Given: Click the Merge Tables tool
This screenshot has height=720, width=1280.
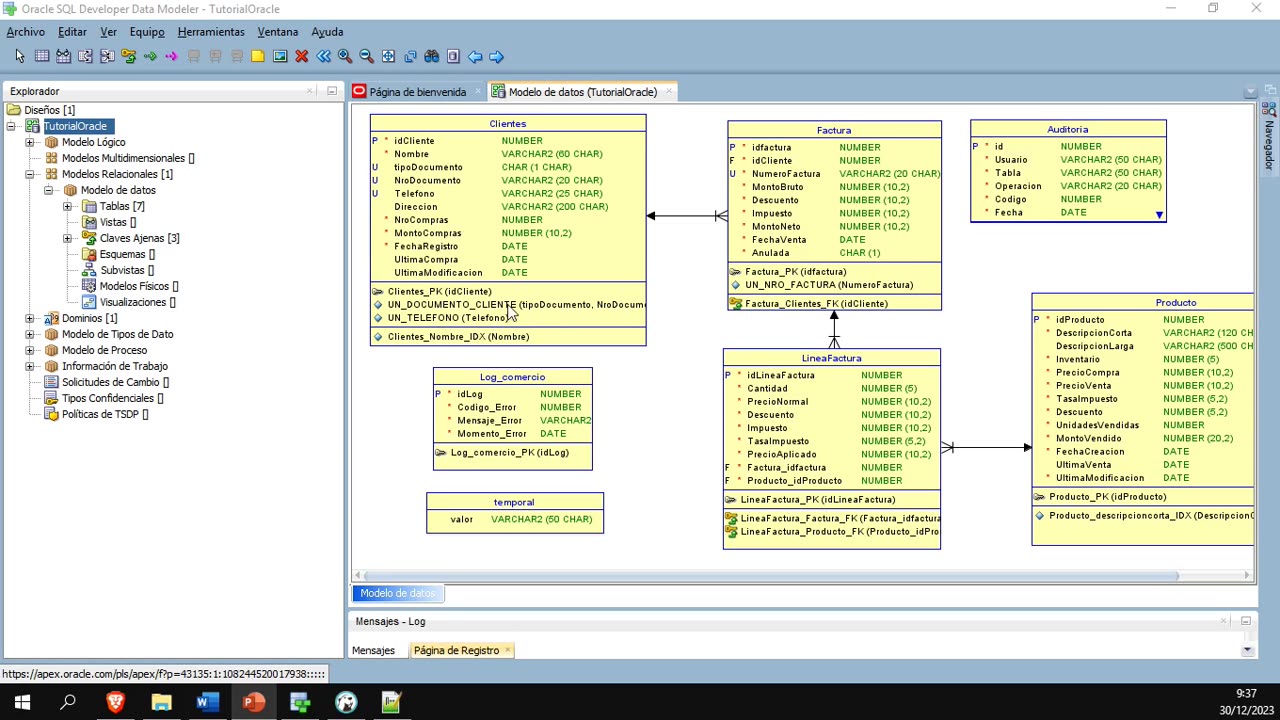Looking at the screenshot, I should (x=106, y=57).
